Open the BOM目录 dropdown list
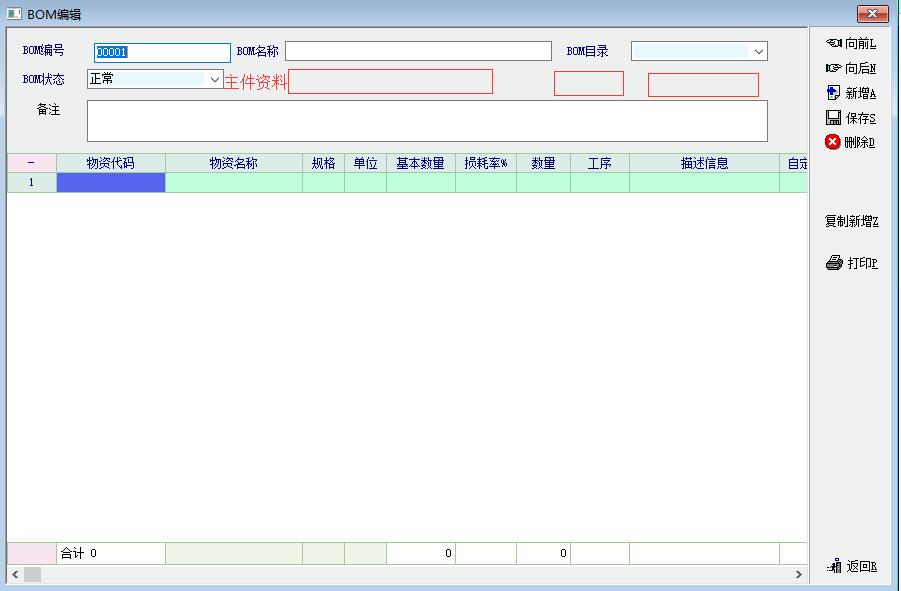 (759, 52)
